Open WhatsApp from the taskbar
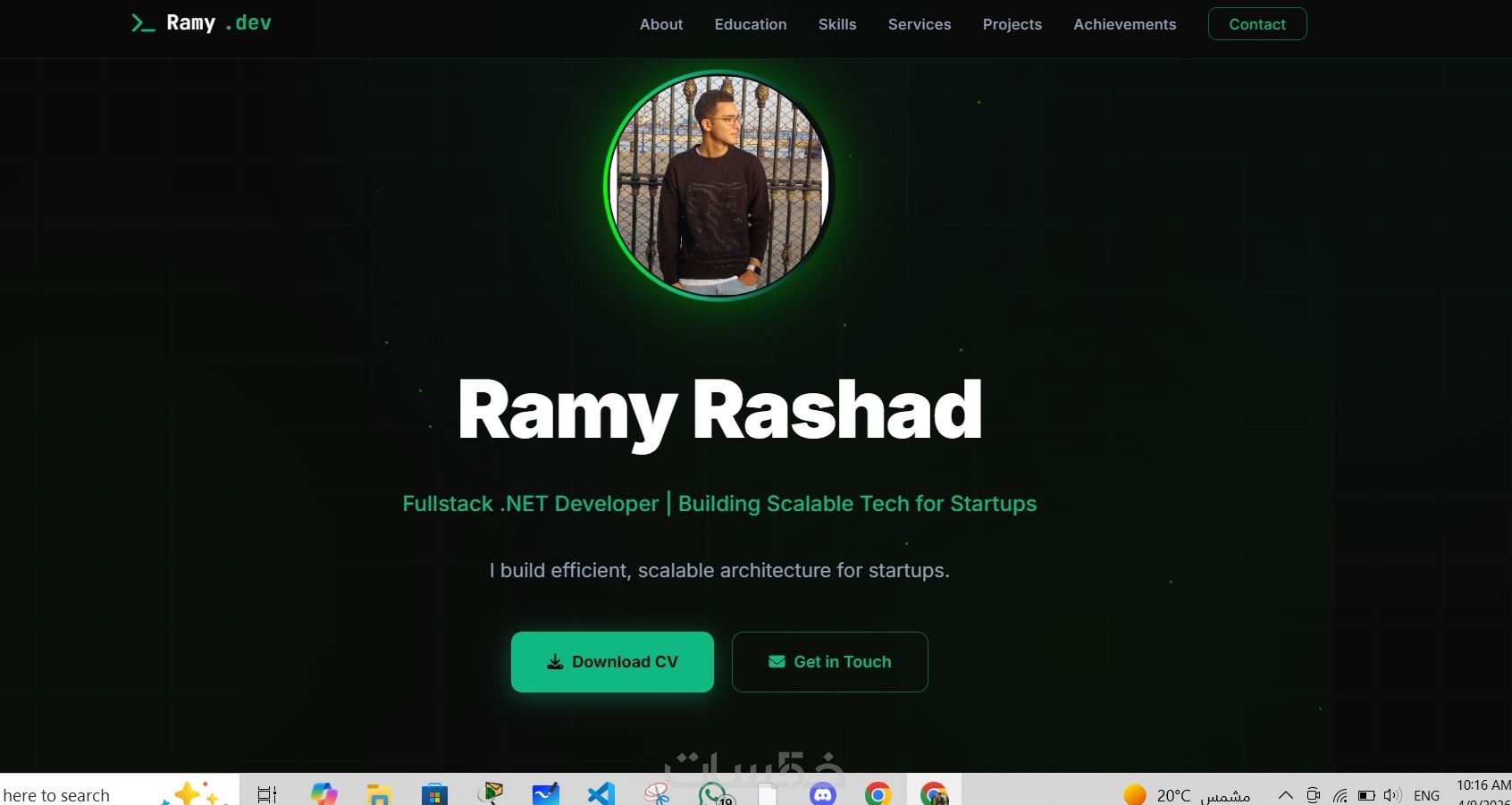Image resolution: width=1512 pixels, height=805 pixels. coord(713,793)
